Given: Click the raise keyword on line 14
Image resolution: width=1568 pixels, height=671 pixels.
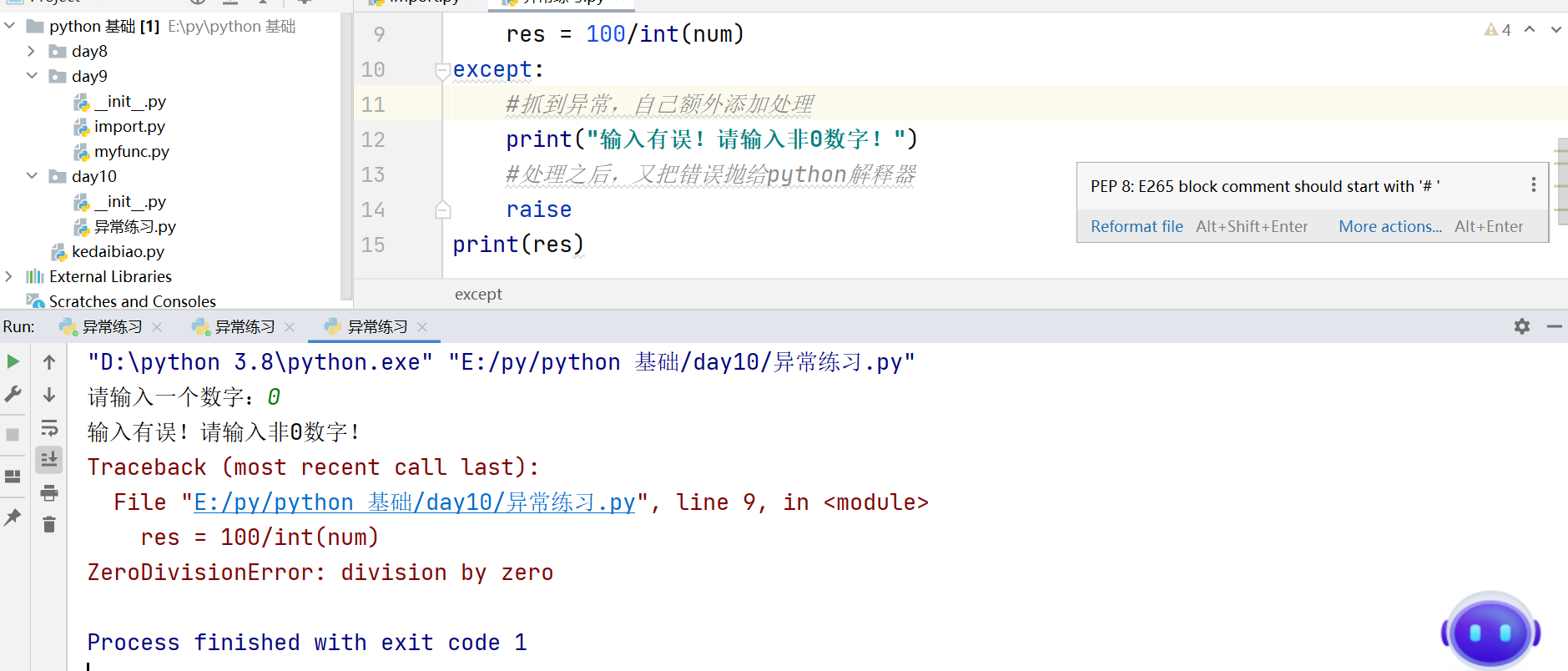Looking at the screenshot, I should 539,209.
